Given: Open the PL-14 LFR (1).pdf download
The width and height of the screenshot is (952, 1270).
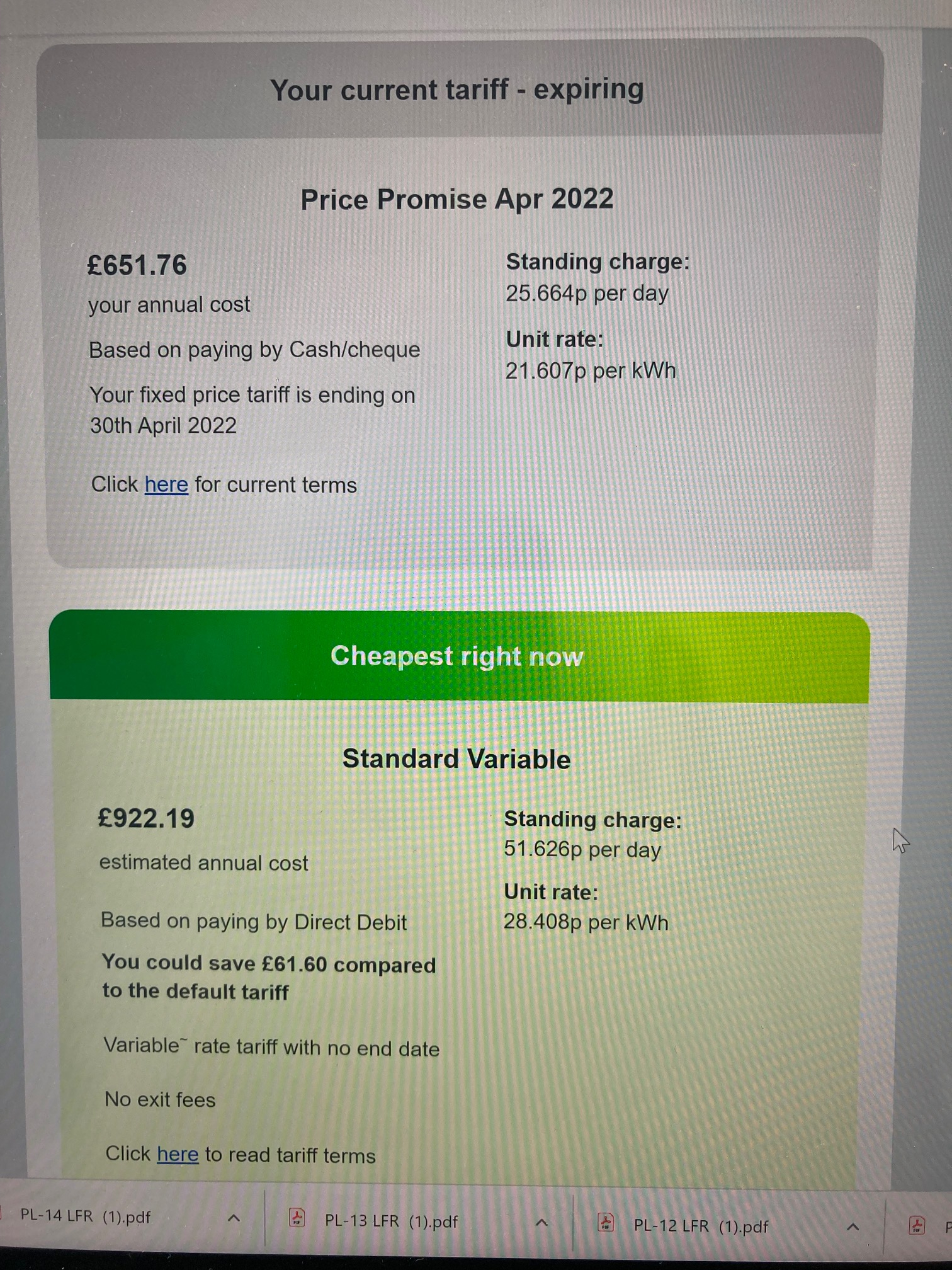Looking at the screenshot, I should tap(86, 1216).
